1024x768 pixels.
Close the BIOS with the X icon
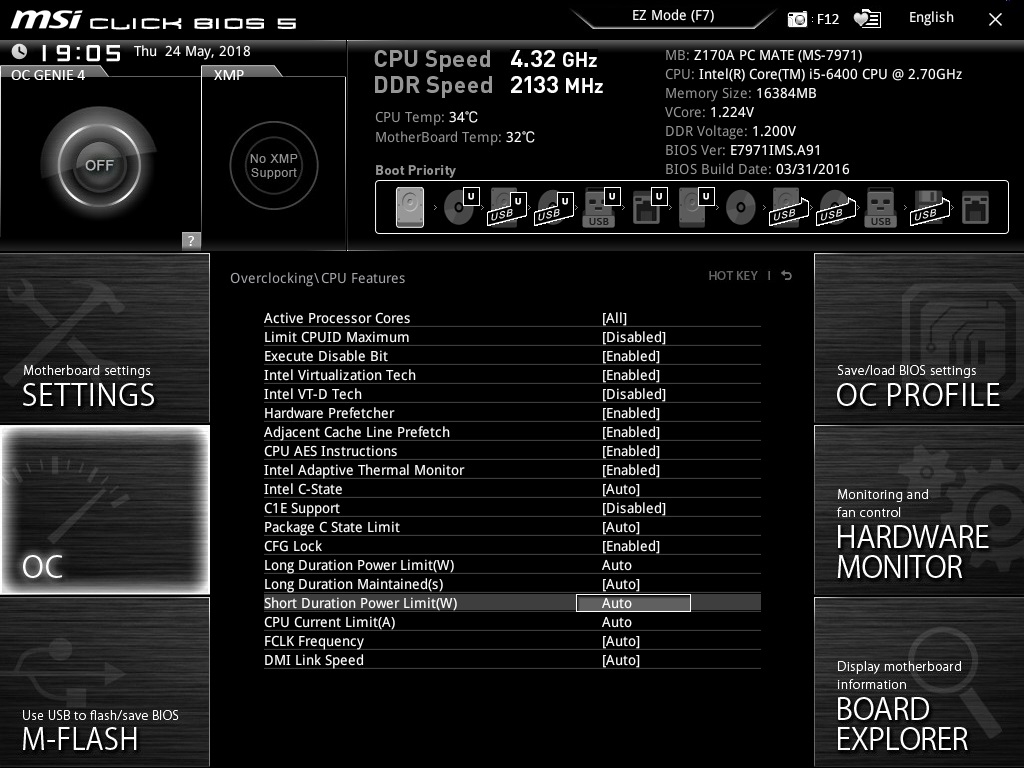[995, 20]
